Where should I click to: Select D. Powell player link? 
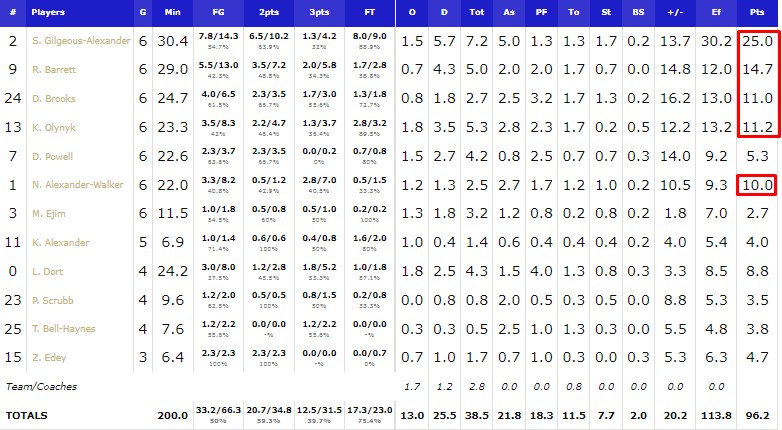click(x=52, y=157)
